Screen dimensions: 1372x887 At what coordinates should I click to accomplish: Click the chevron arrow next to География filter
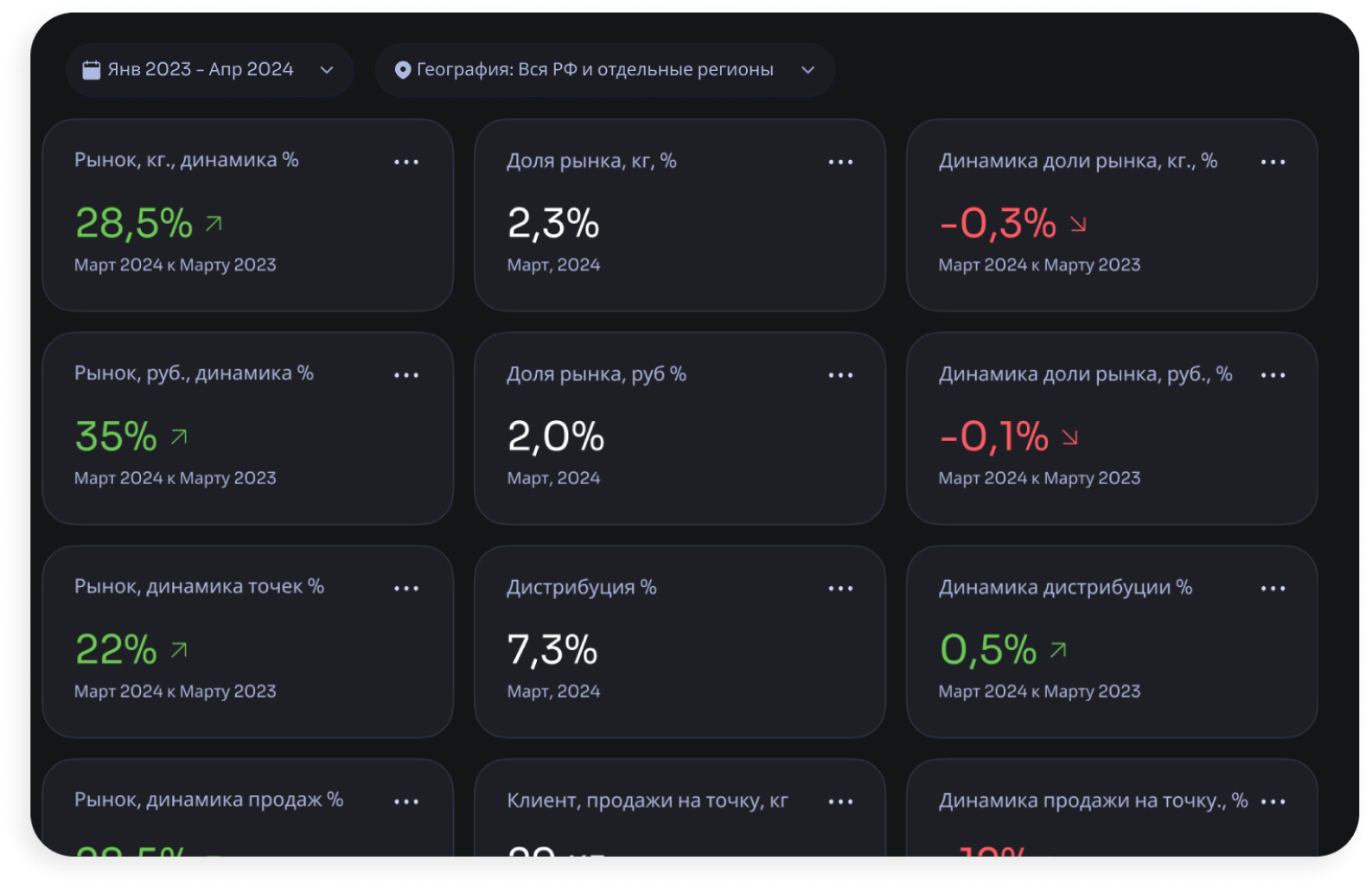pyautogui.click(x=807, y=70)
